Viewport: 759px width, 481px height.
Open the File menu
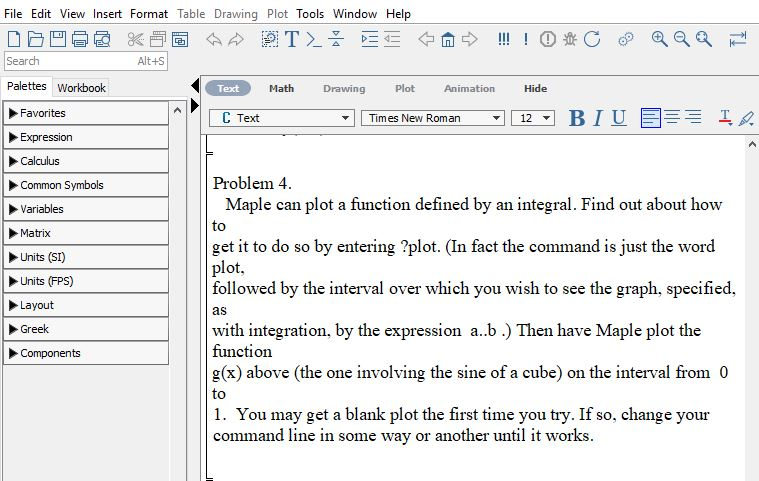point(13,14)
